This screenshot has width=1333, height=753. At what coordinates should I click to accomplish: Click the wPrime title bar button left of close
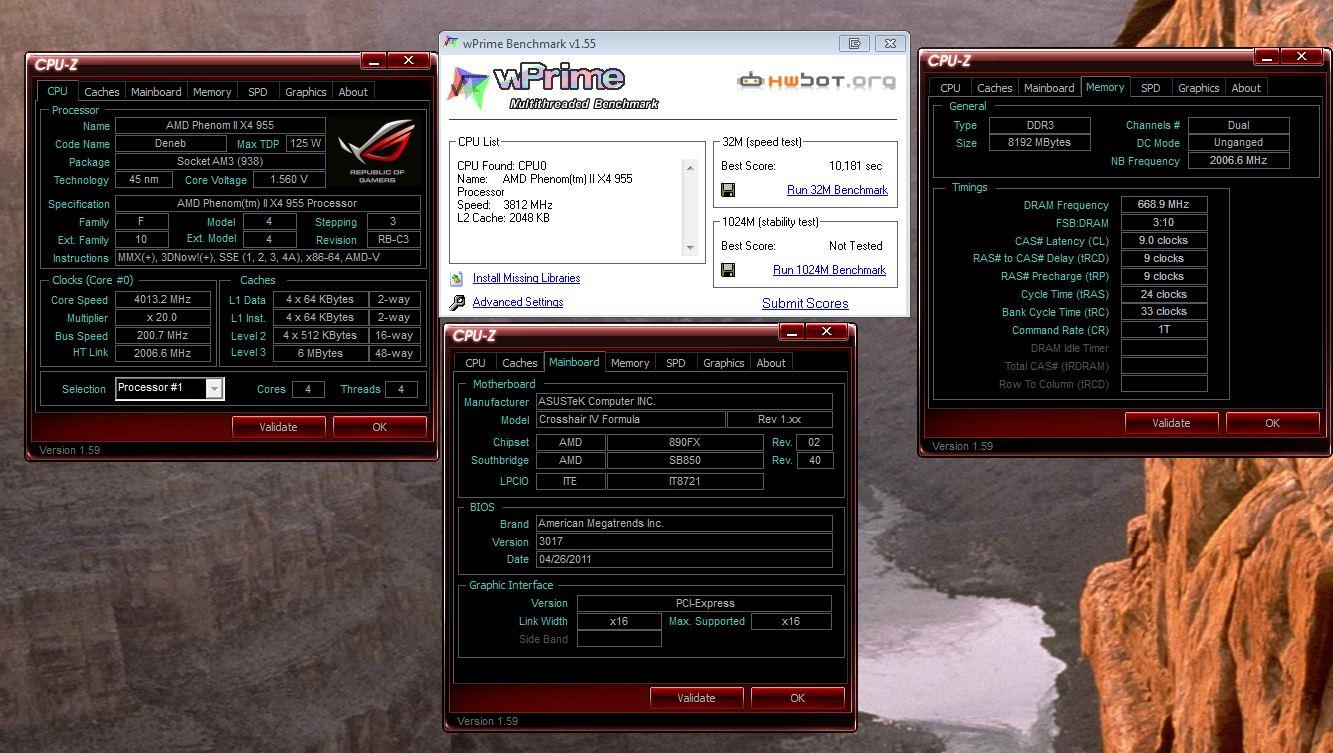point(854,44)
